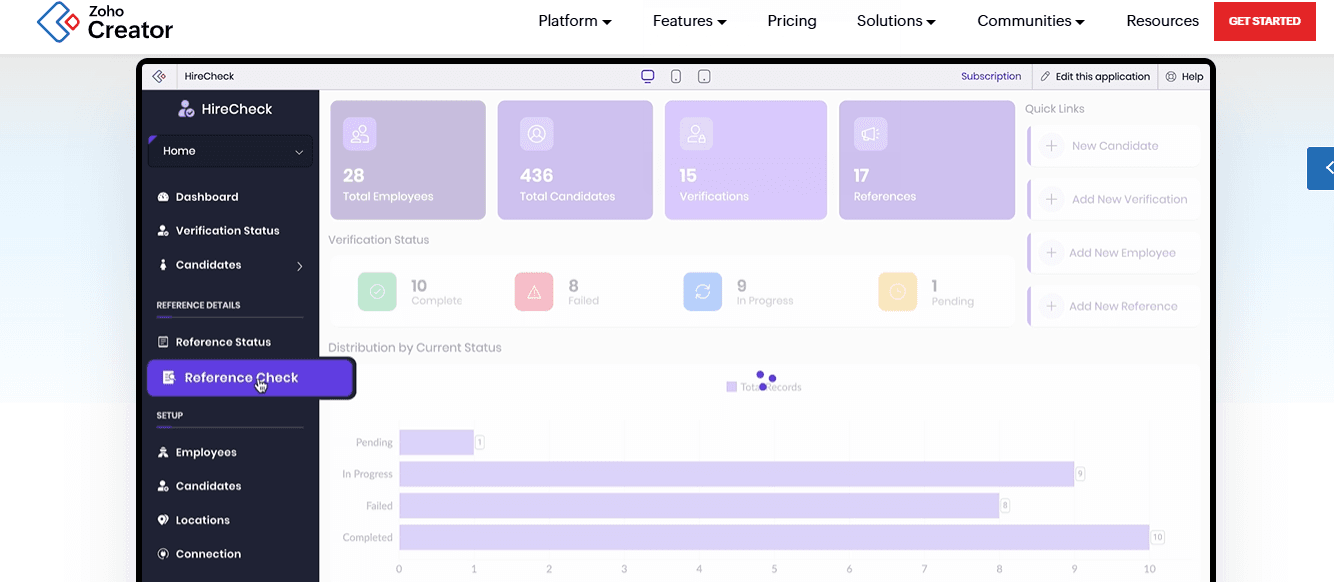Open Employees under Setup
The height and width of the screenshot is (582, 1334).
[206, 453]
